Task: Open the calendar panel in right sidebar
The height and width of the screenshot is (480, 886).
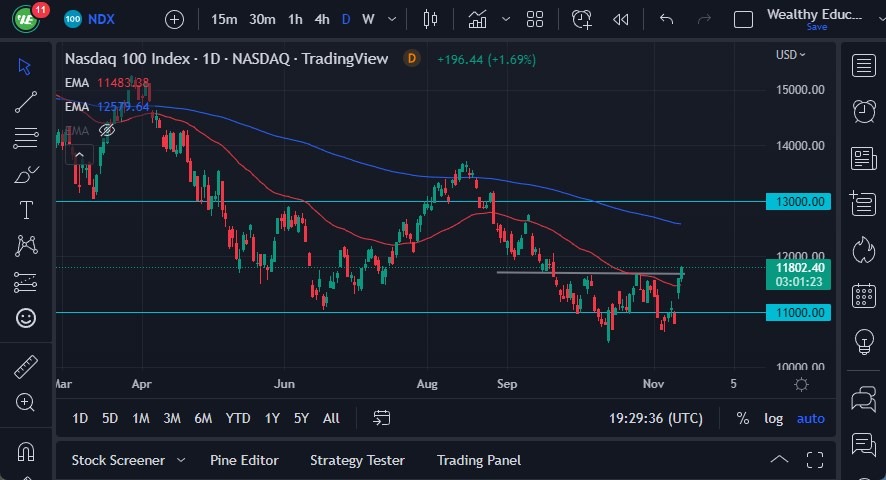Action: tap(863, 295)
